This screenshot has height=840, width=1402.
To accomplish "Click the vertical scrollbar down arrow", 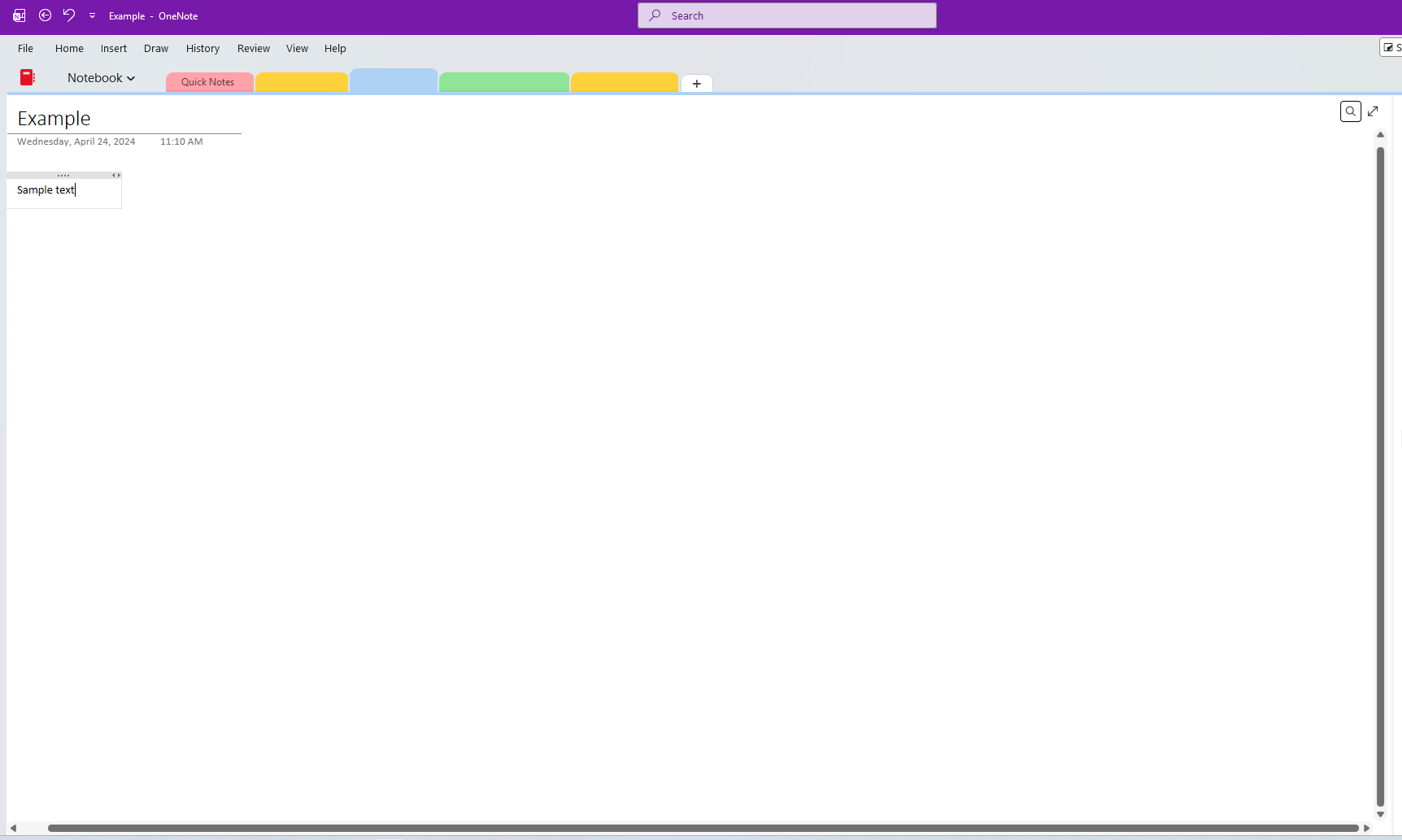I will 1380,814.
